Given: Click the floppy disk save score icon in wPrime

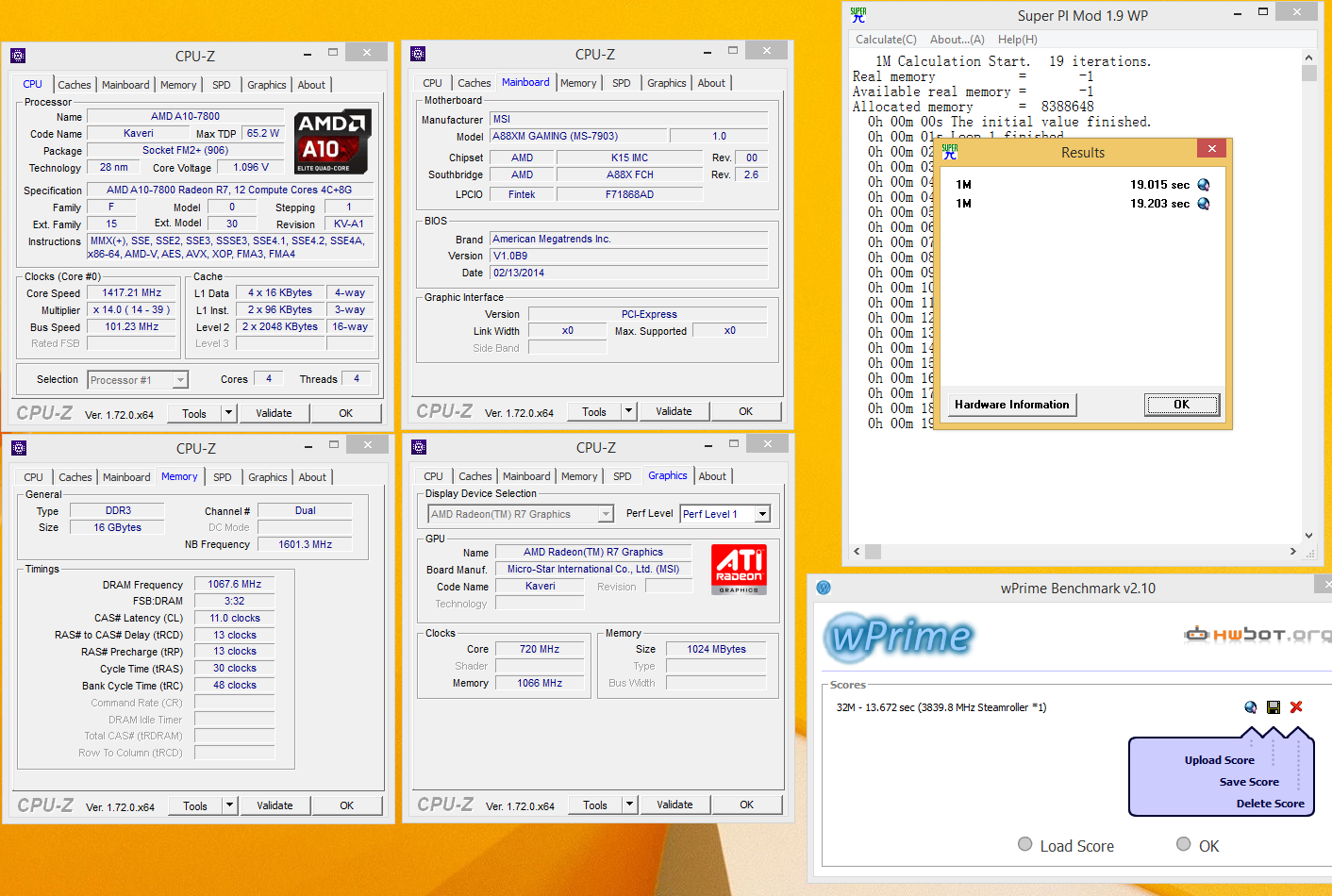Looking at the screenshot, I should point(1274,707).
